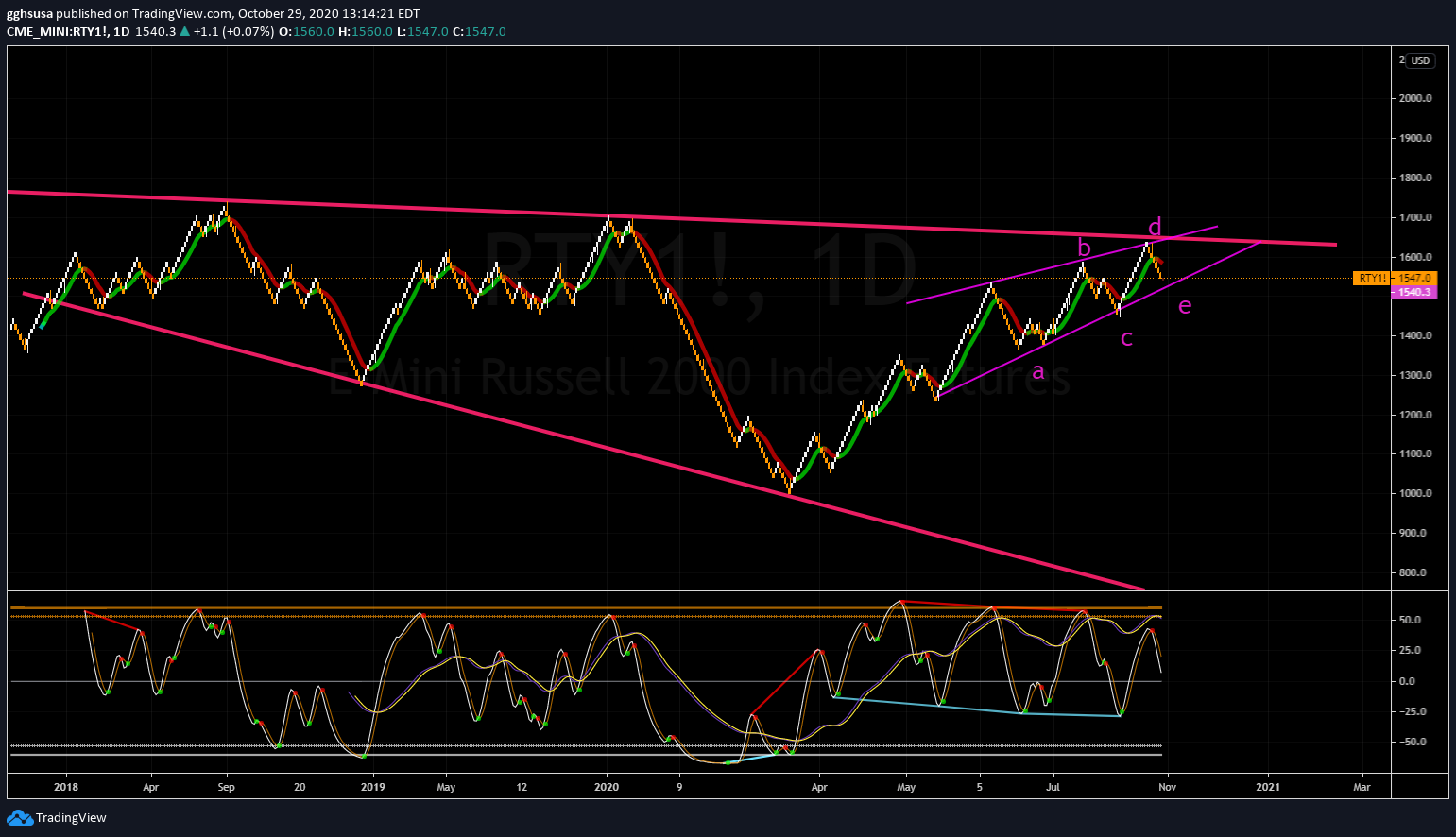Viewport: 1456px width, 837px height.
Task: Click the high value H:1560.0
Action: point(367,31)
